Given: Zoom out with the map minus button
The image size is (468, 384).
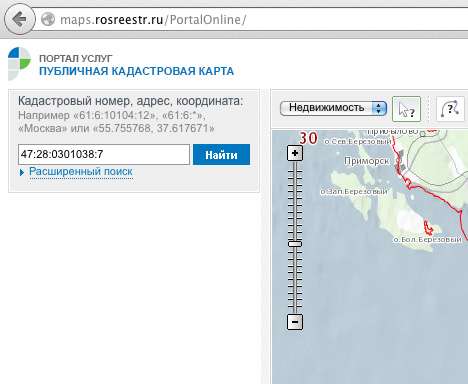Looking at the screenshot, I should pyautogui.click(x=295, y=322).
